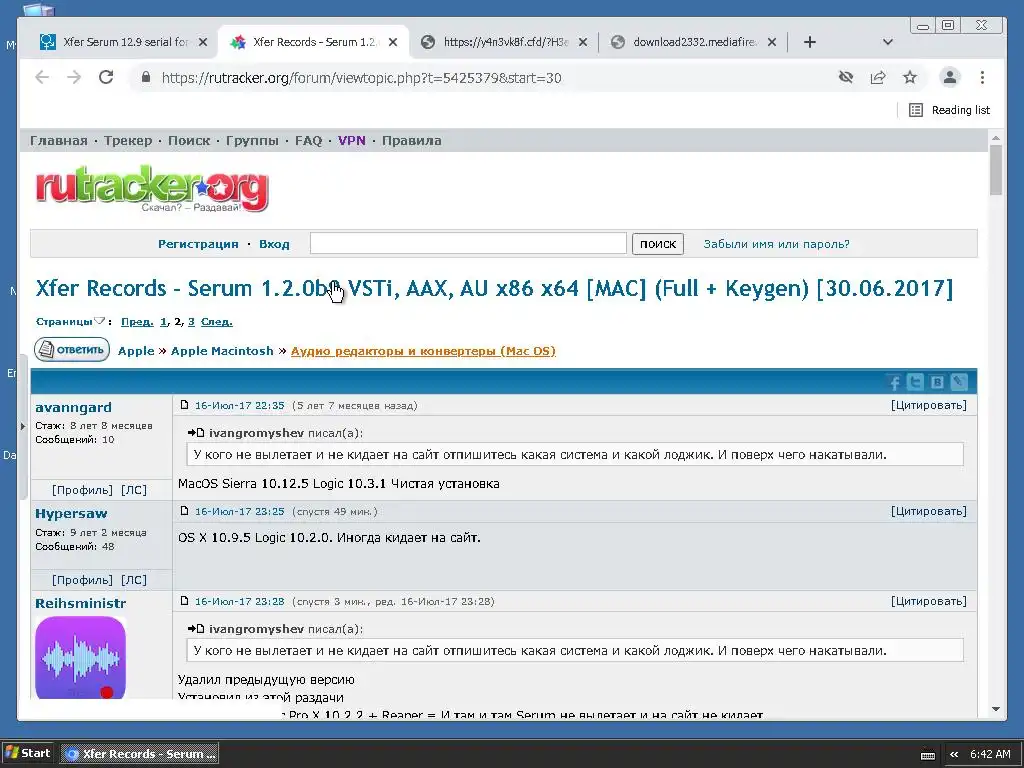This screenshot has height=768, width=1024.
Task: Click the Reihsministr avatar image
Action: coord(80,658)
